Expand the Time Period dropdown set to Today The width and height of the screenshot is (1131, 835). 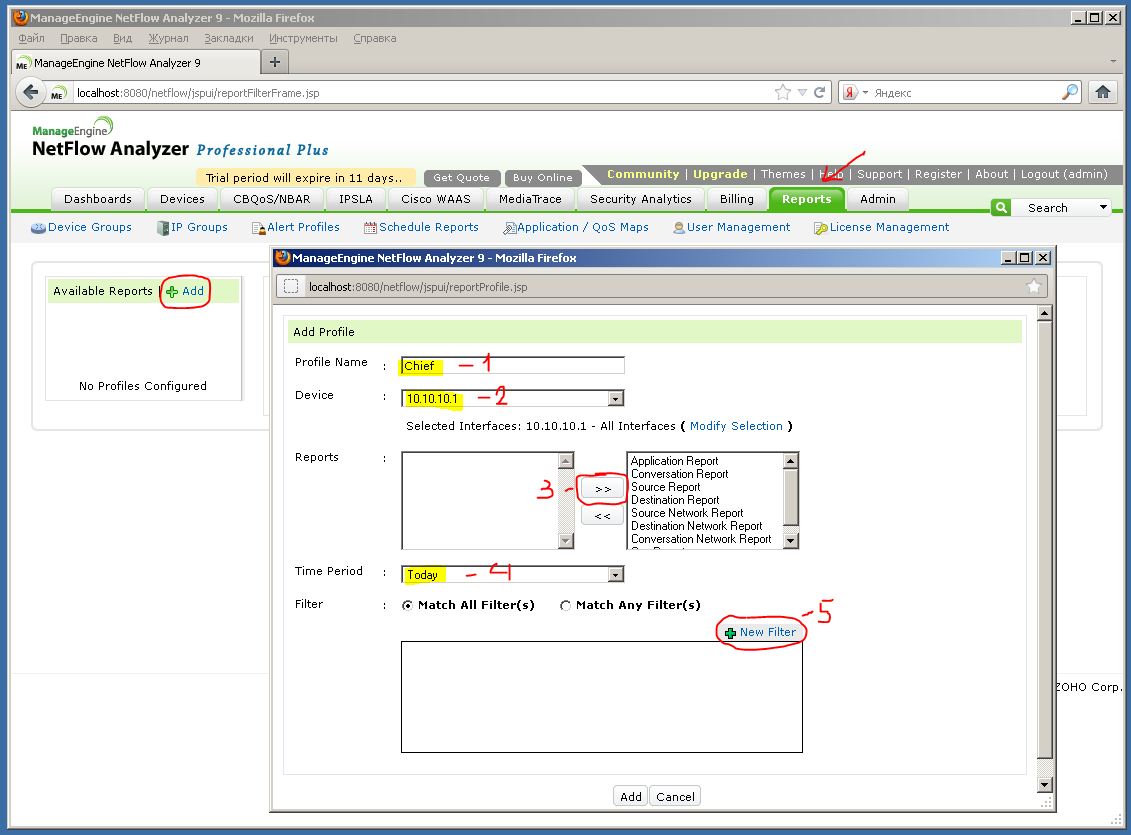pyautogui.click(x=614, y=573)
